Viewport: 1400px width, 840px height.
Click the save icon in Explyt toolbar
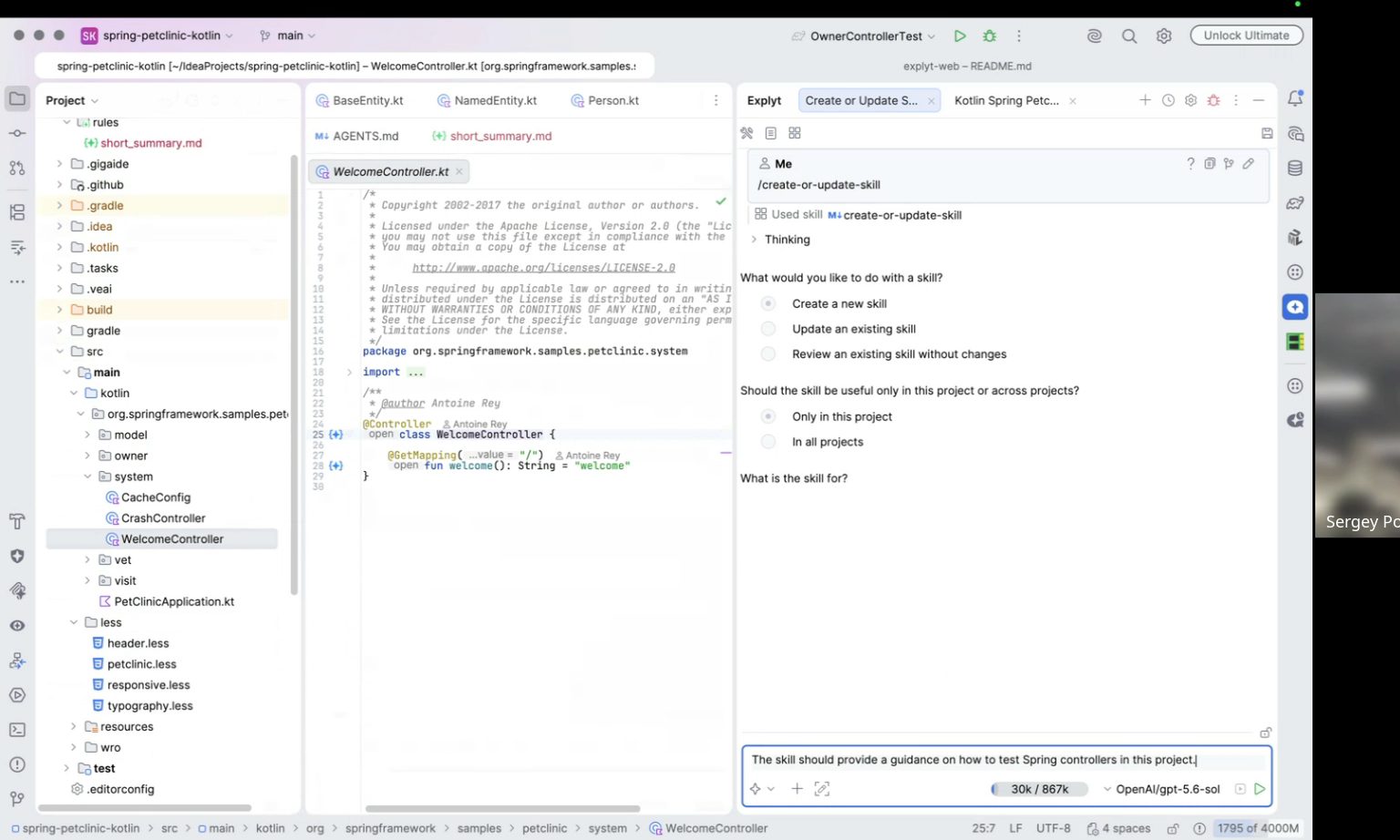1267,133
